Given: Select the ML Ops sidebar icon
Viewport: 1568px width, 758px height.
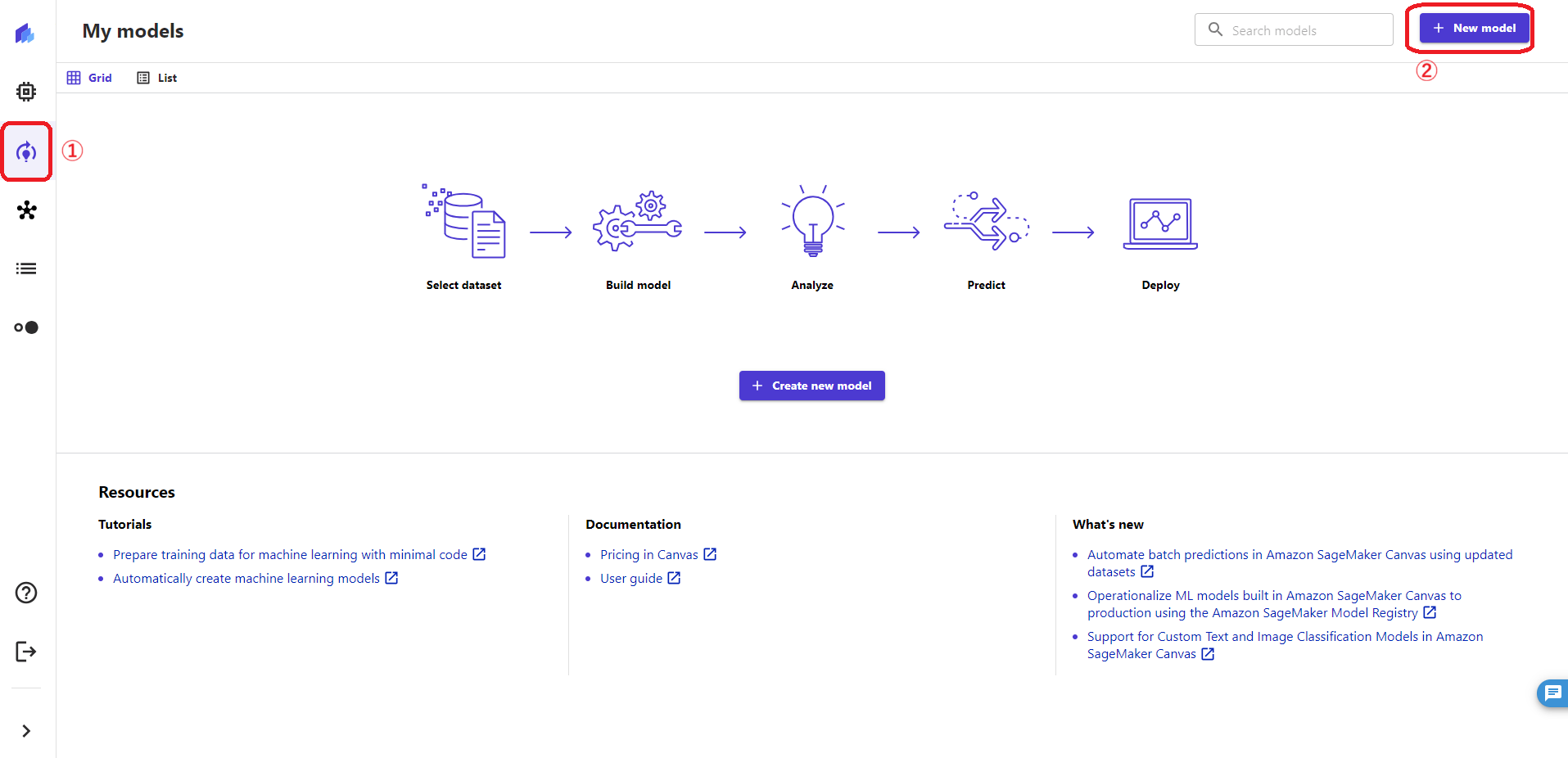Looking at the screenshot, I should tap(26, 327).
